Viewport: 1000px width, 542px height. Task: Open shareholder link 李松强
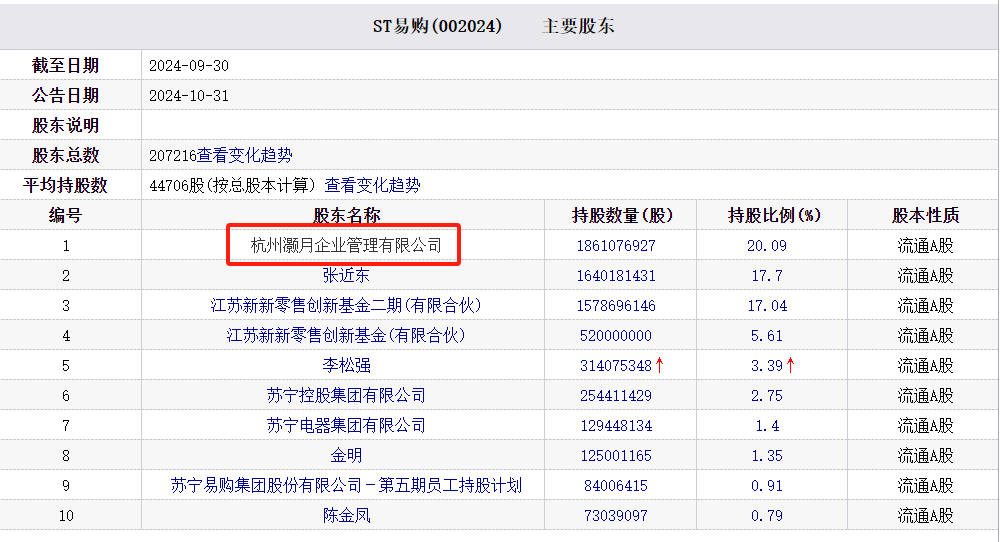346,365
